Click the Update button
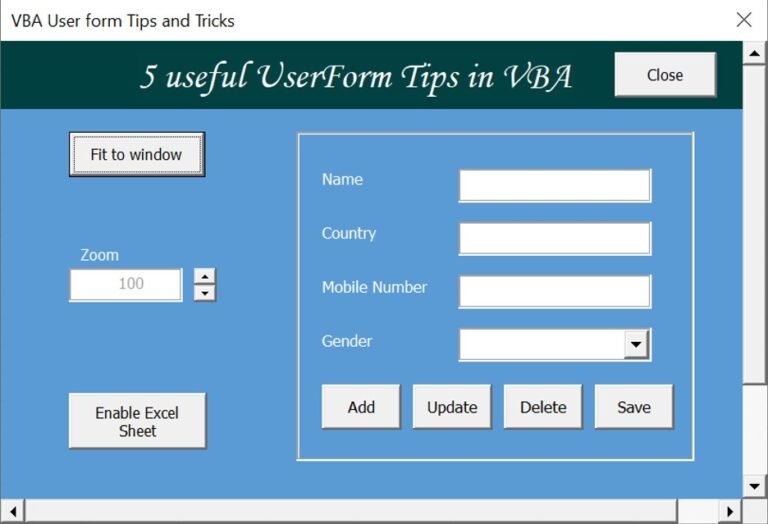 pos(452,407)
